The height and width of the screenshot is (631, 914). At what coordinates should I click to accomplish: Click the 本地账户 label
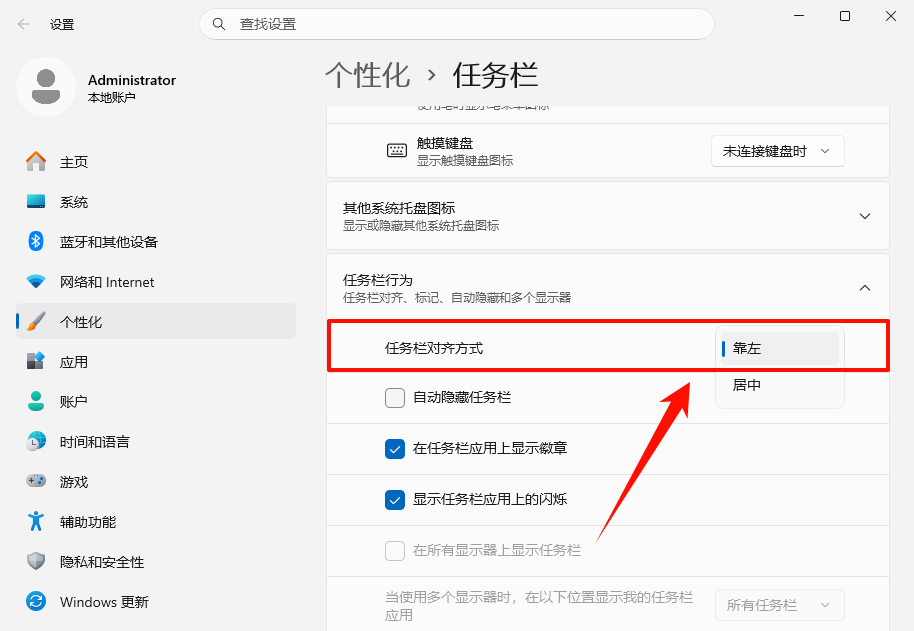[x=111, y=98]
